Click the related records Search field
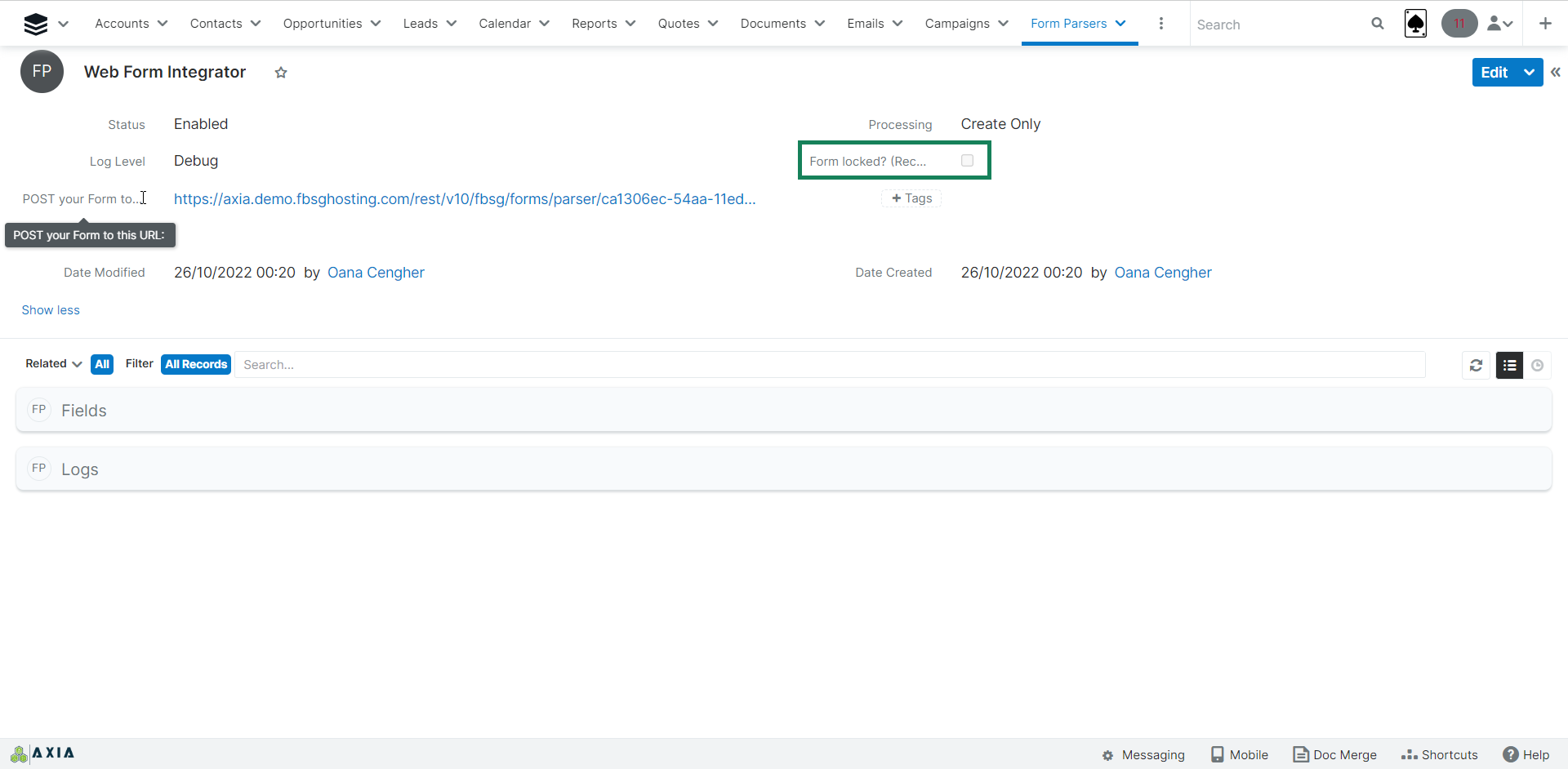 (x=829, y=365)
